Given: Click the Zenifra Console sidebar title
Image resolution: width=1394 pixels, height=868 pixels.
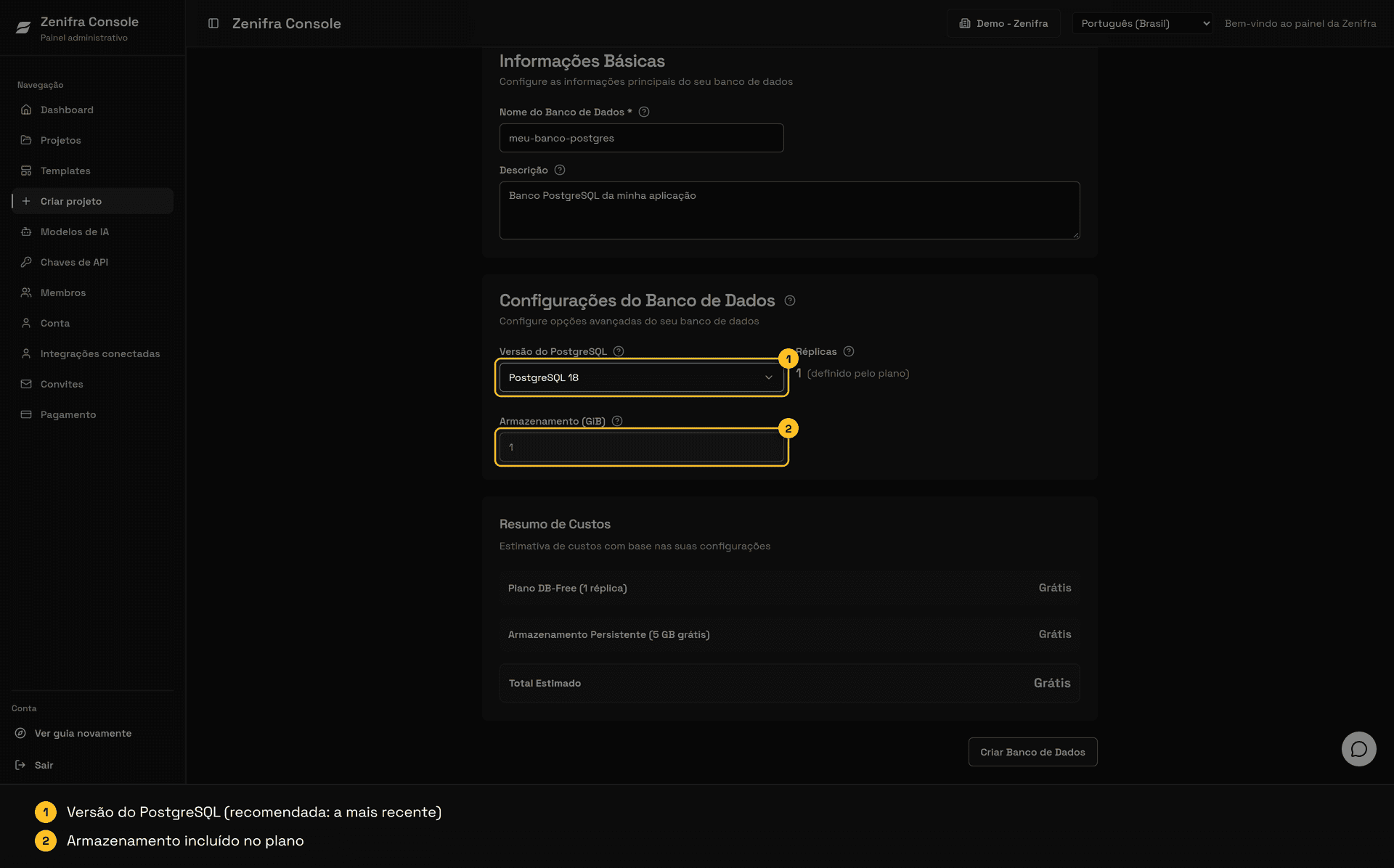Looking at the screenshot, I should (89, 22).
